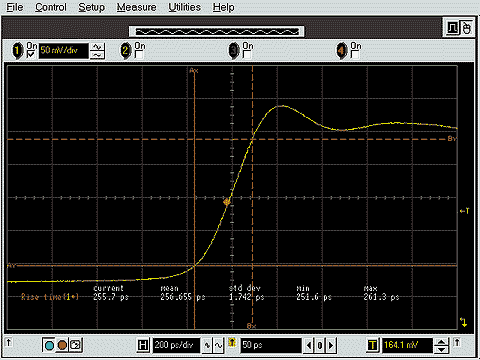This screenshot has height=360, width=480.
Task: Click the right arrow next to delay zero
Action: pos(331,345)
